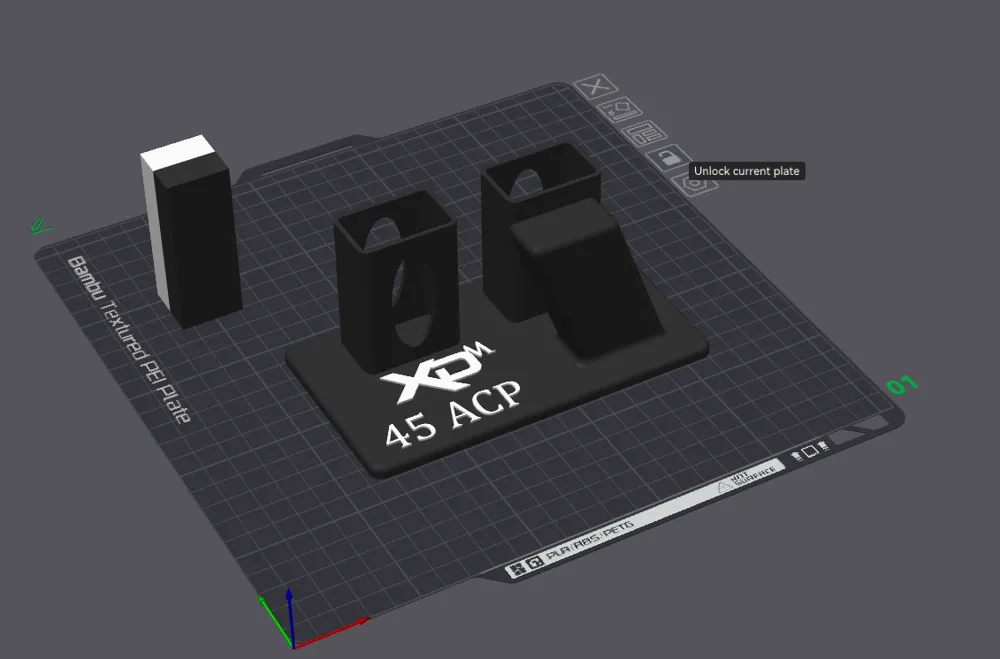Viewport: 1000px width, 659px height.
Task: Arrange objects on the current plate
Action: point(644,133)
